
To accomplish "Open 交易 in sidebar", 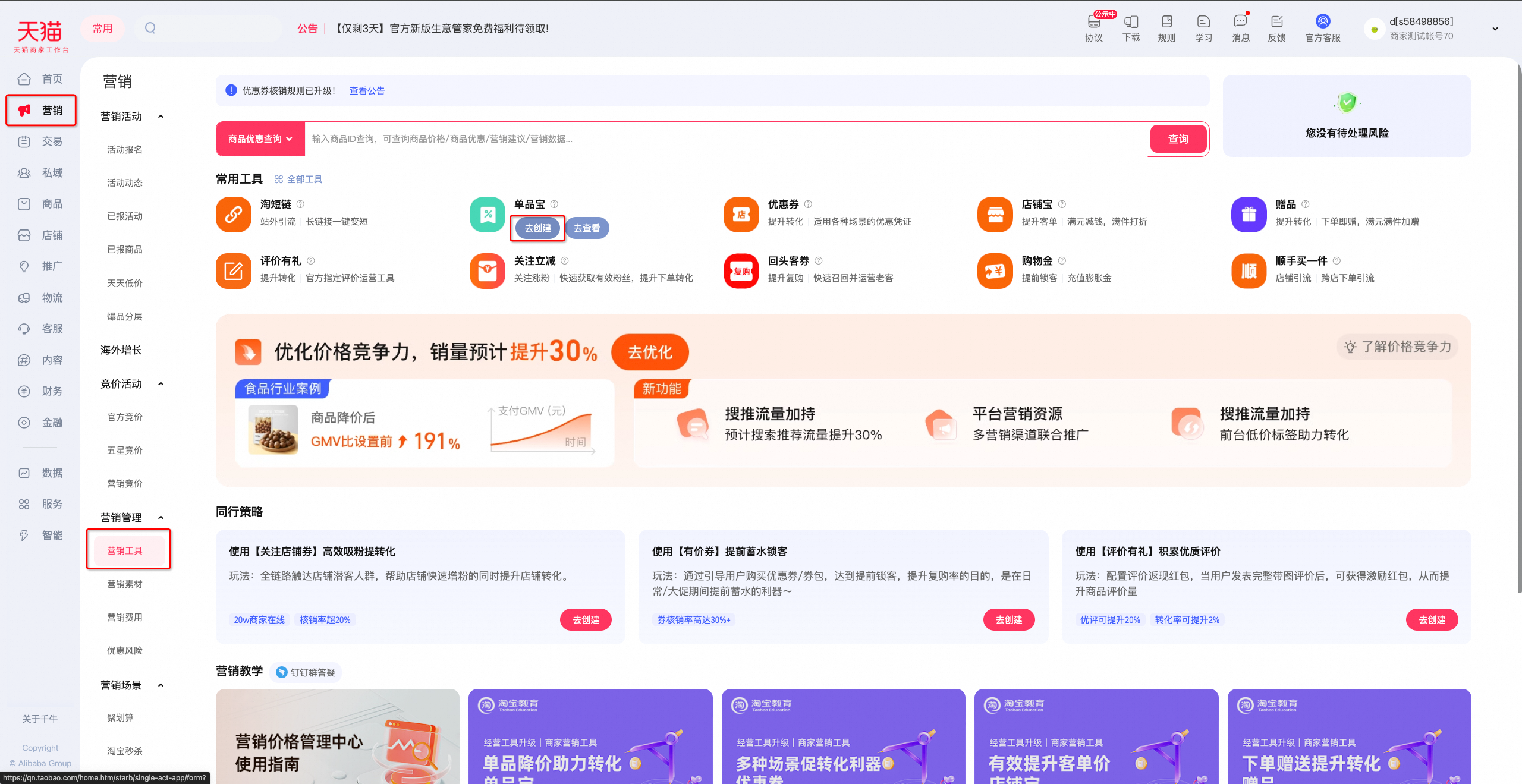I will coord(40,141).
